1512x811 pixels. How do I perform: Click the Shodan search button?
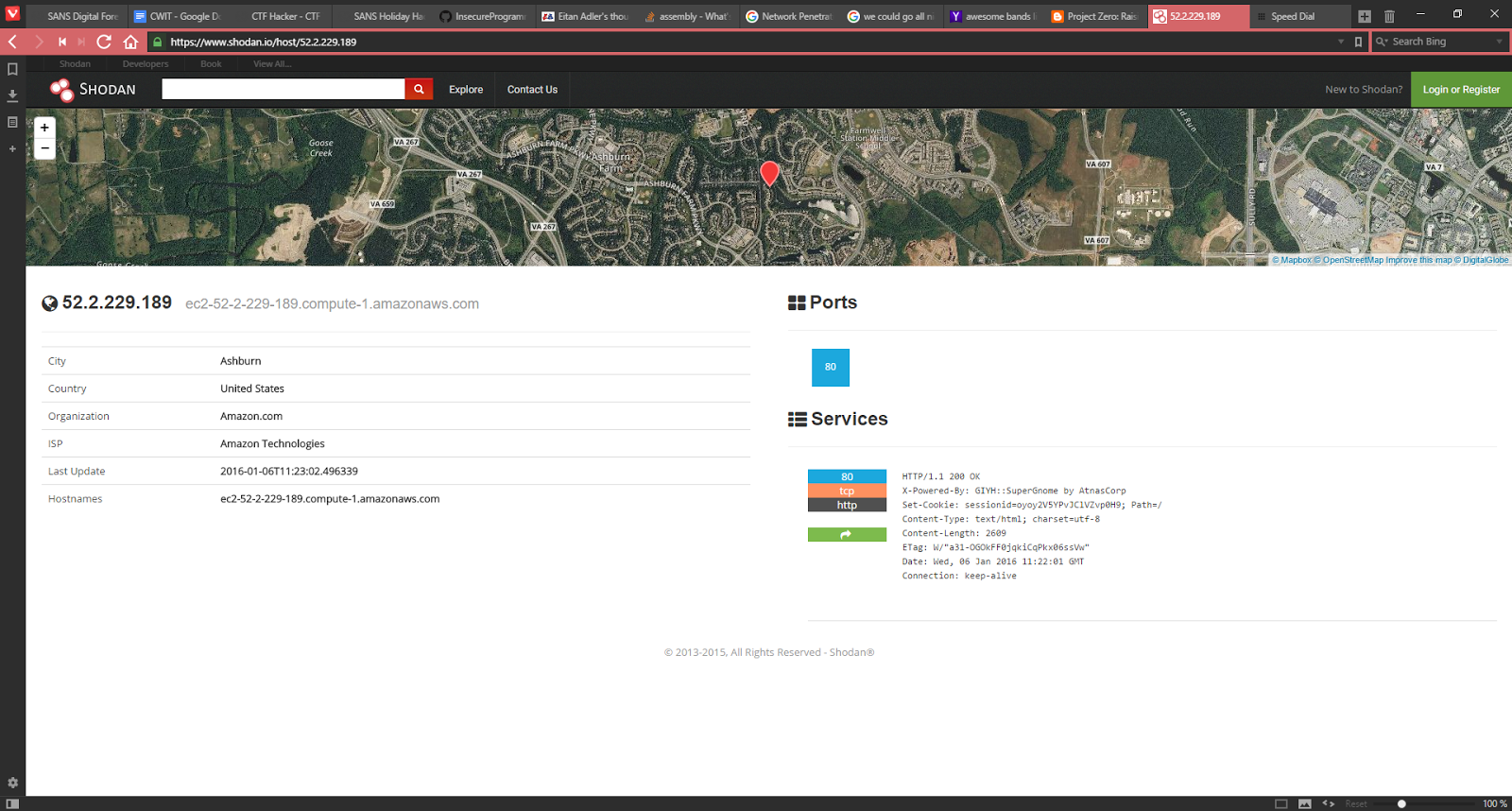pos(419,89)
